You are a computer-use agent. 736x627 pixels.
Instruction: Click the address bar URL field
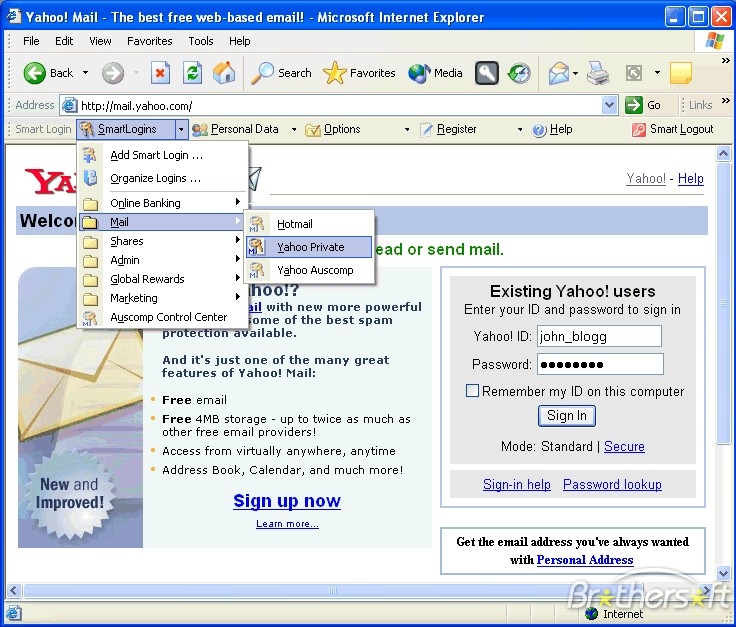[340, 106]
